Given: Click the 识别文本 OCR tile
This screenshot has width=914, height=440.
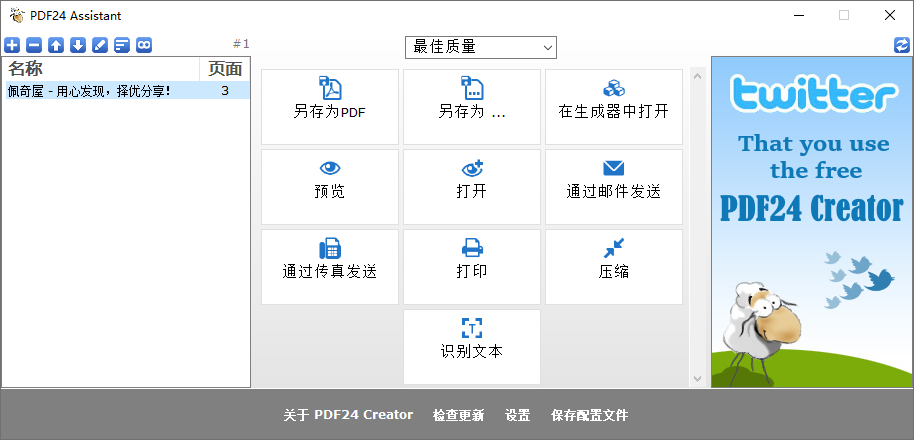Looking at the screenshot, I should [x=472, y=347].
